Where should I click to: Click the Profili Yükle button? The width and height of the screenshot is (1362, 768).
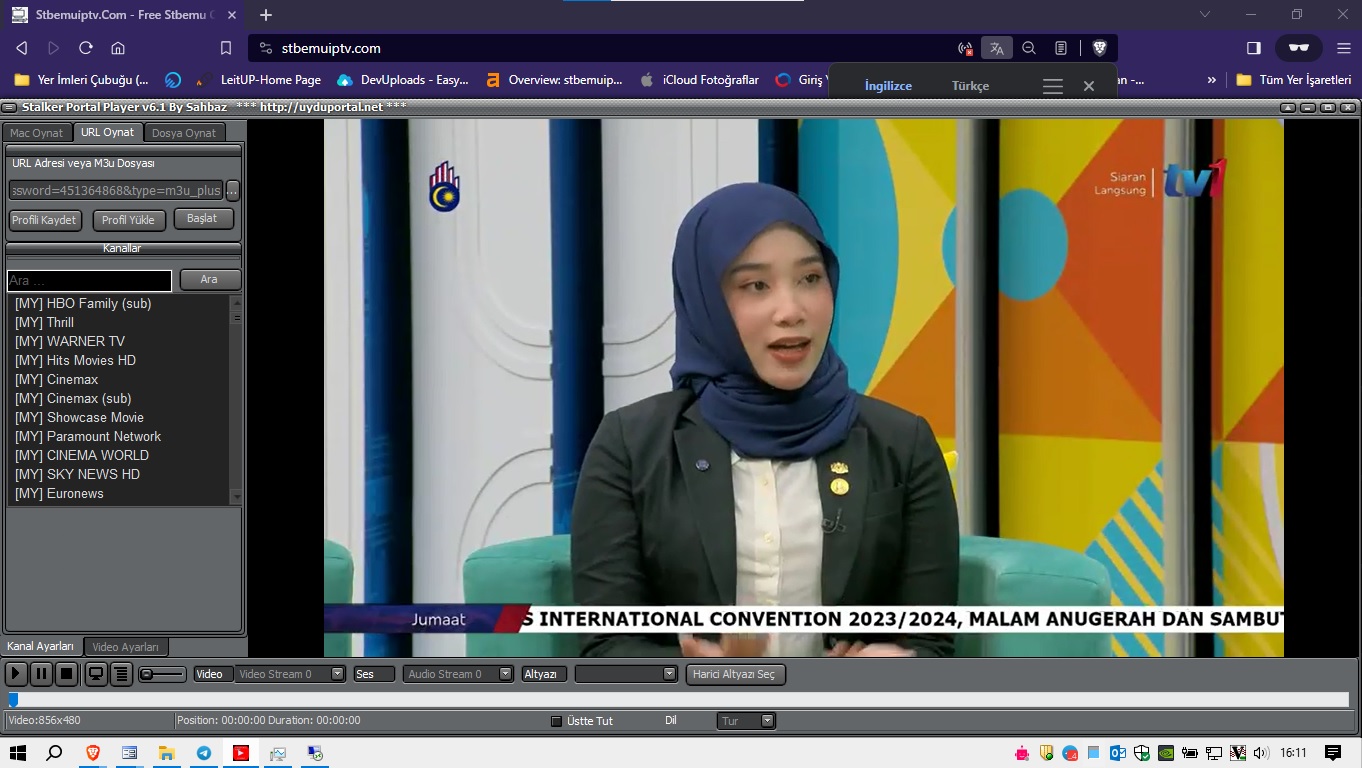tap(129, 220)
